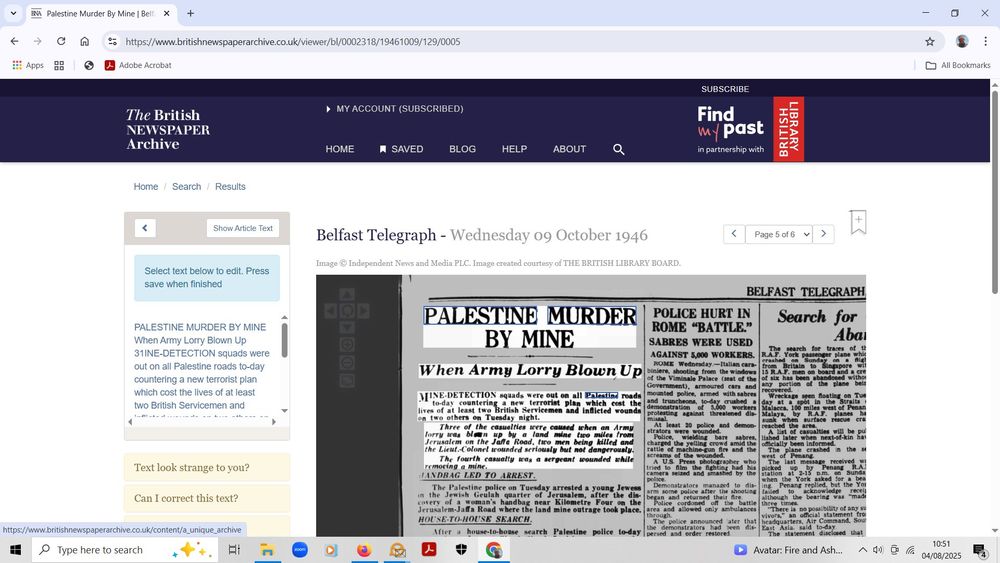Reload the current browser page
The image size is (1000, 563).
61,41
